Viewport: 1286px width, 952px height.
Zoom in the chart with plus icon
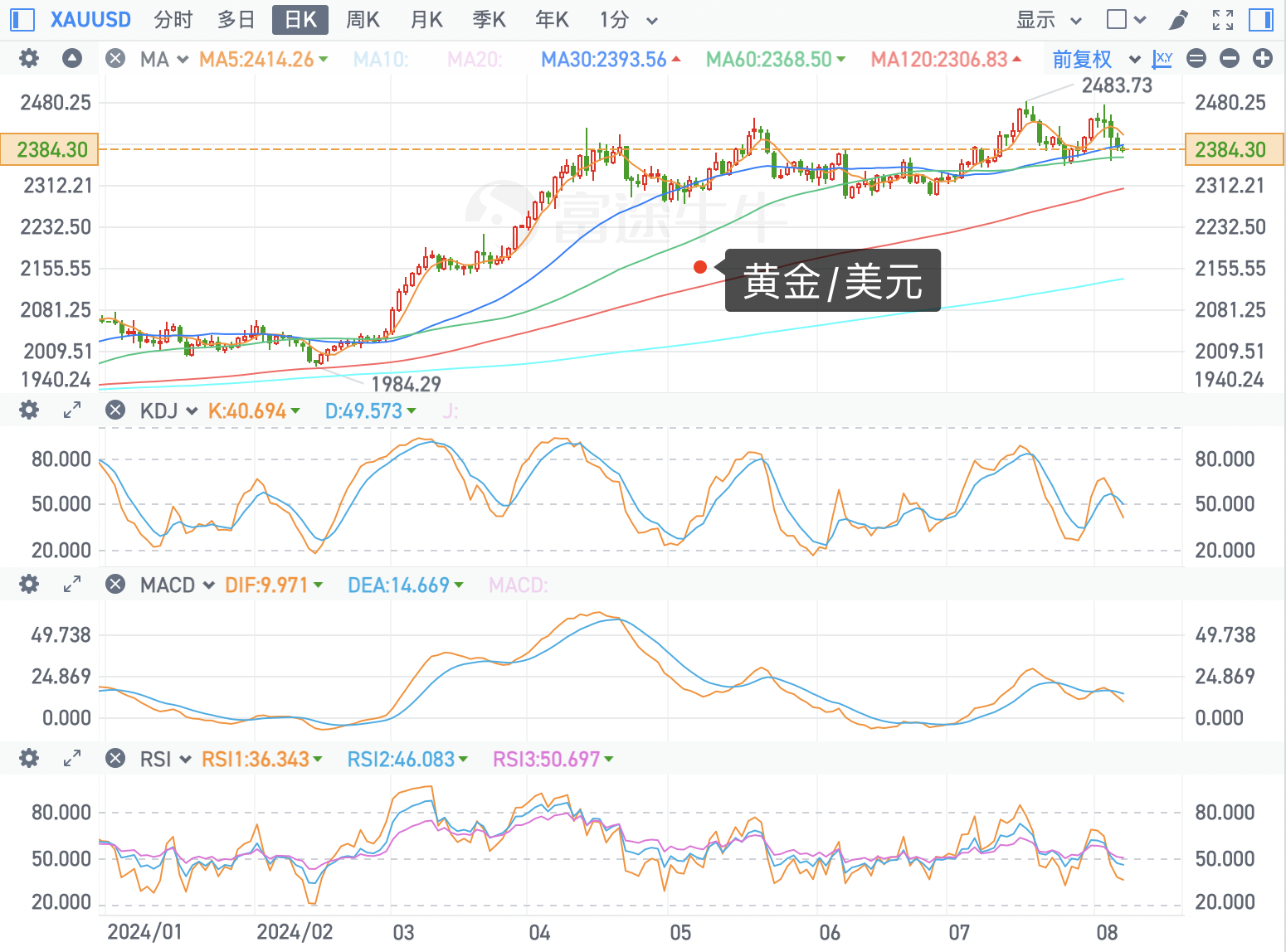click(1263, 58)
